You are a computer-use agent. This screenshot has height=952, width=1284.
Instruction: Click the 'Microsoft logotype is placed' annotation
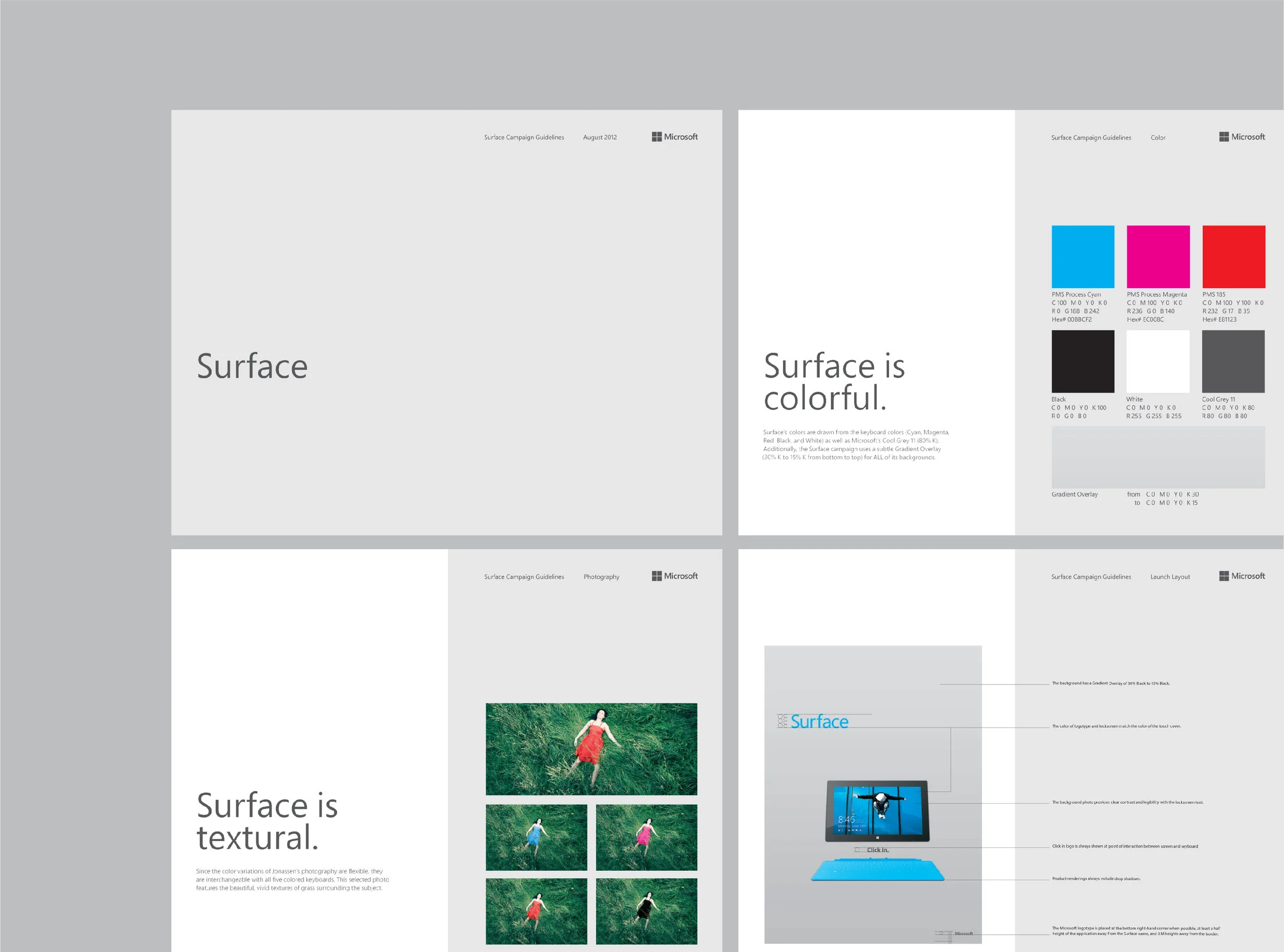pyautogui.click(x=1136, y=931)
